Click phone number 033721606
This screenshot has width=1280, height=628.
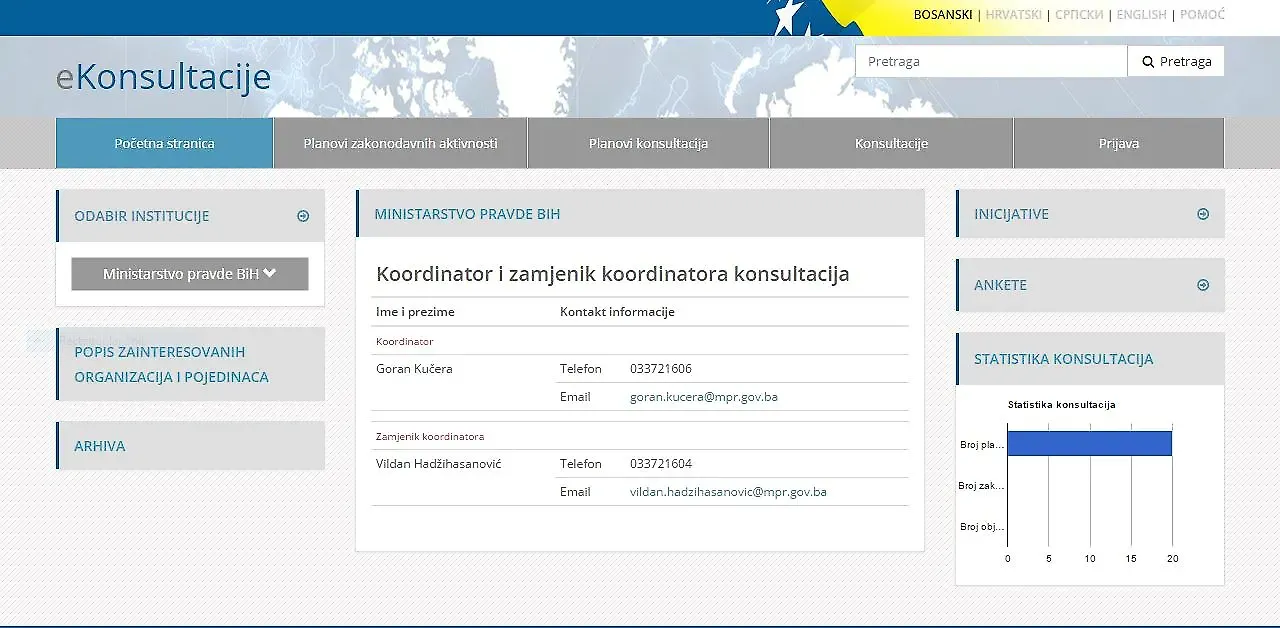coord(661,369)
